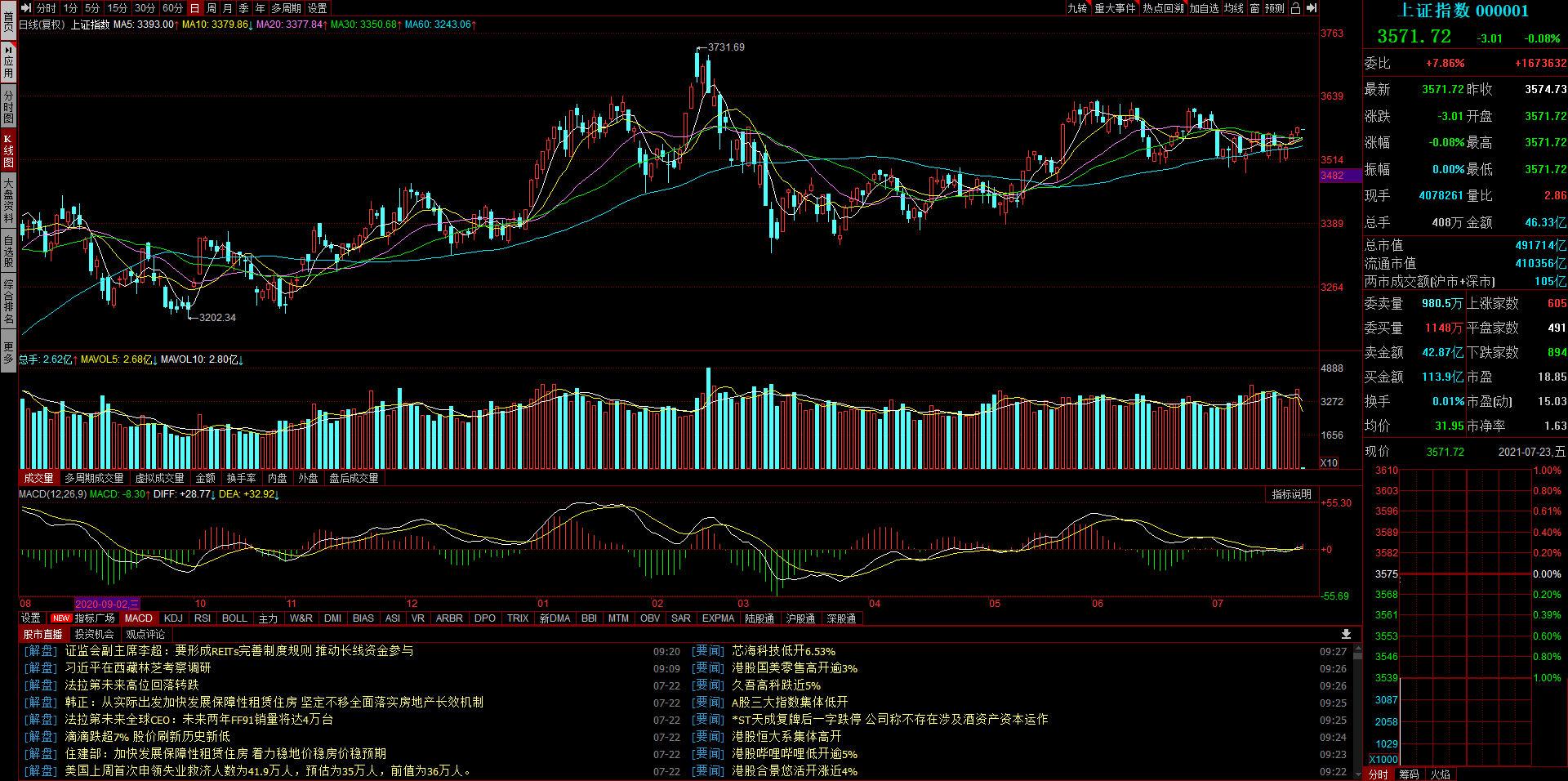The image size is (1568, 781).
Task: Open 指标广场 with NEW badge
Action: [x=84, y=618]
